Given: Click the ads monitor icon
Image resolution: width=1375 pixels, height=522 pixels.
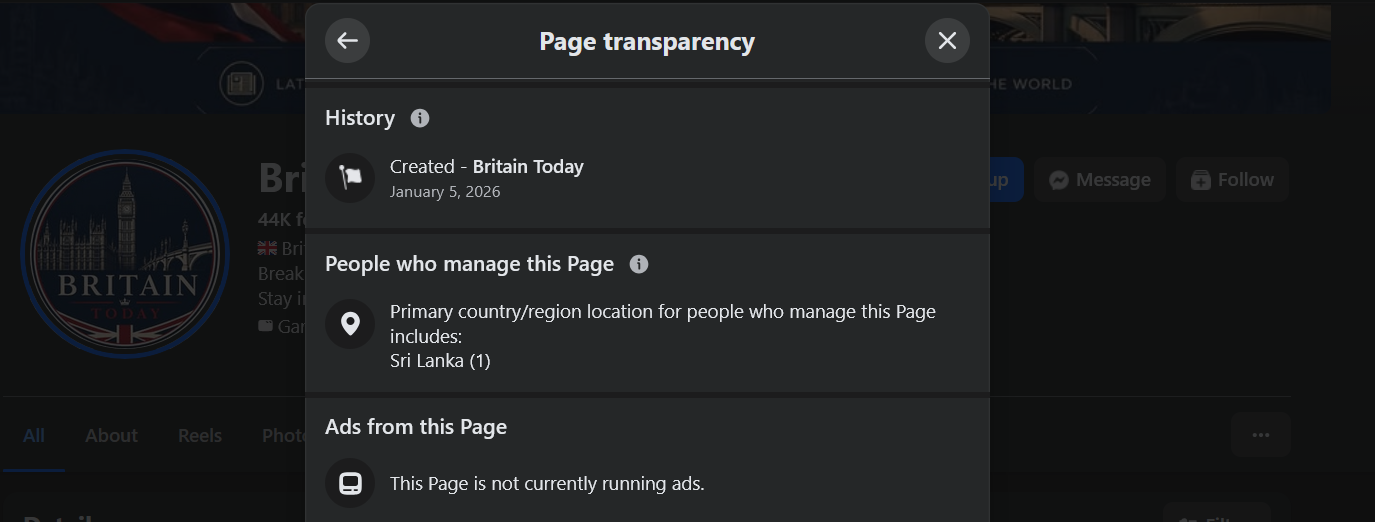Looking at the screenshot, I should pyautogui.click(x=350, y=483).
